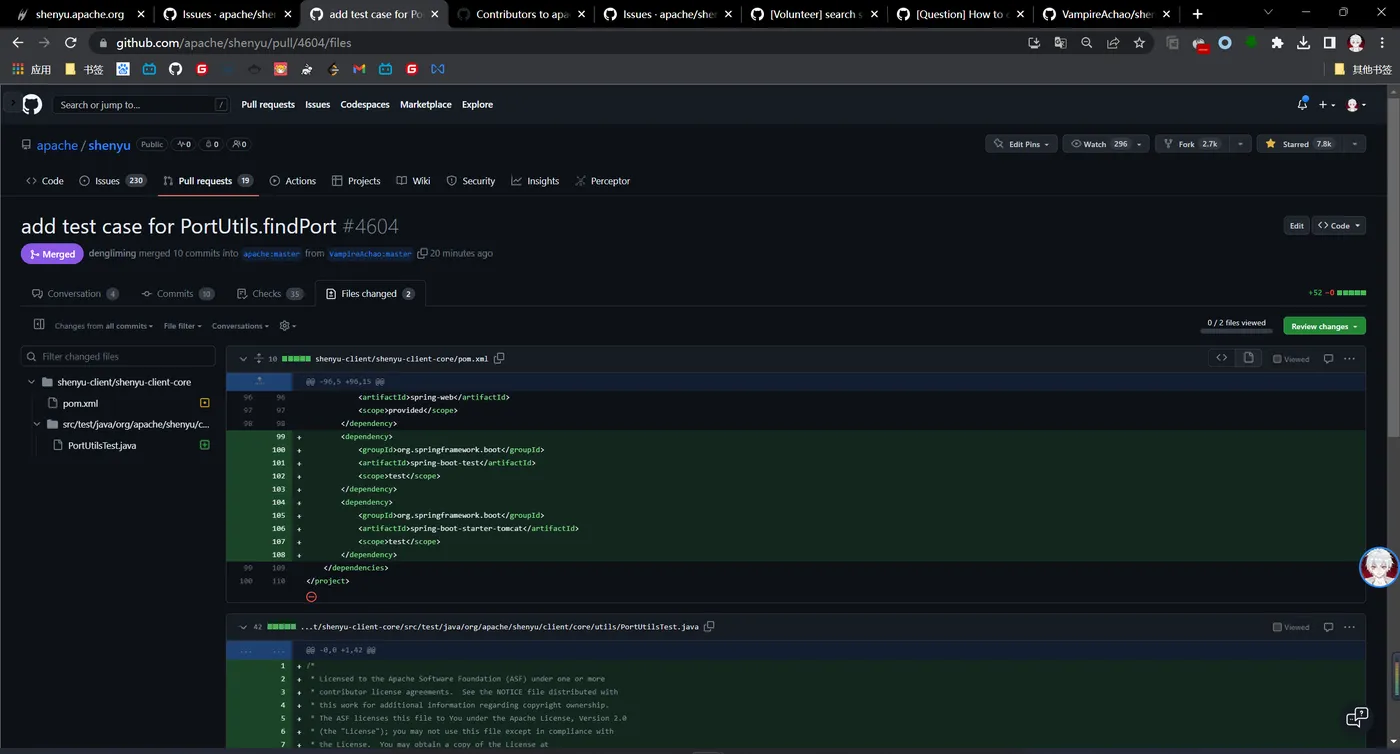The height and width of the screenshot is (754, 1400).
Task: Show source diff view for pom.xml
Action: (1222, 358)
